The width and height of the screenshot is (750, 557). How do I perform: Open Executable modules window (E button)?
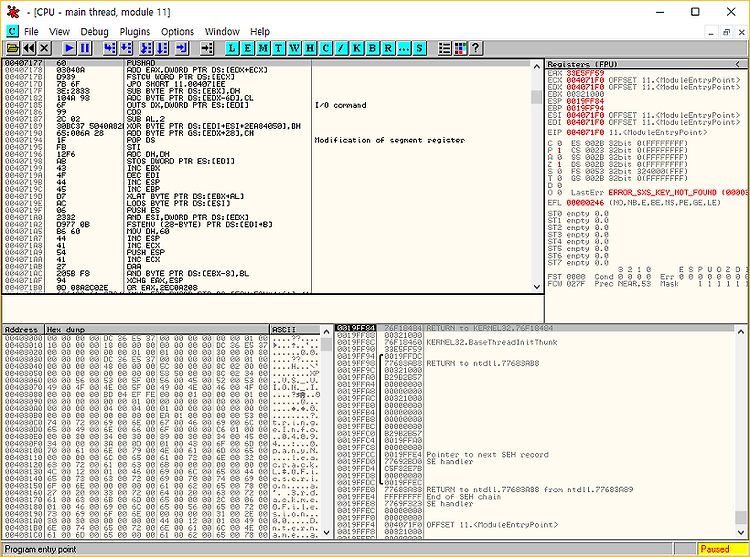[247, 48]
